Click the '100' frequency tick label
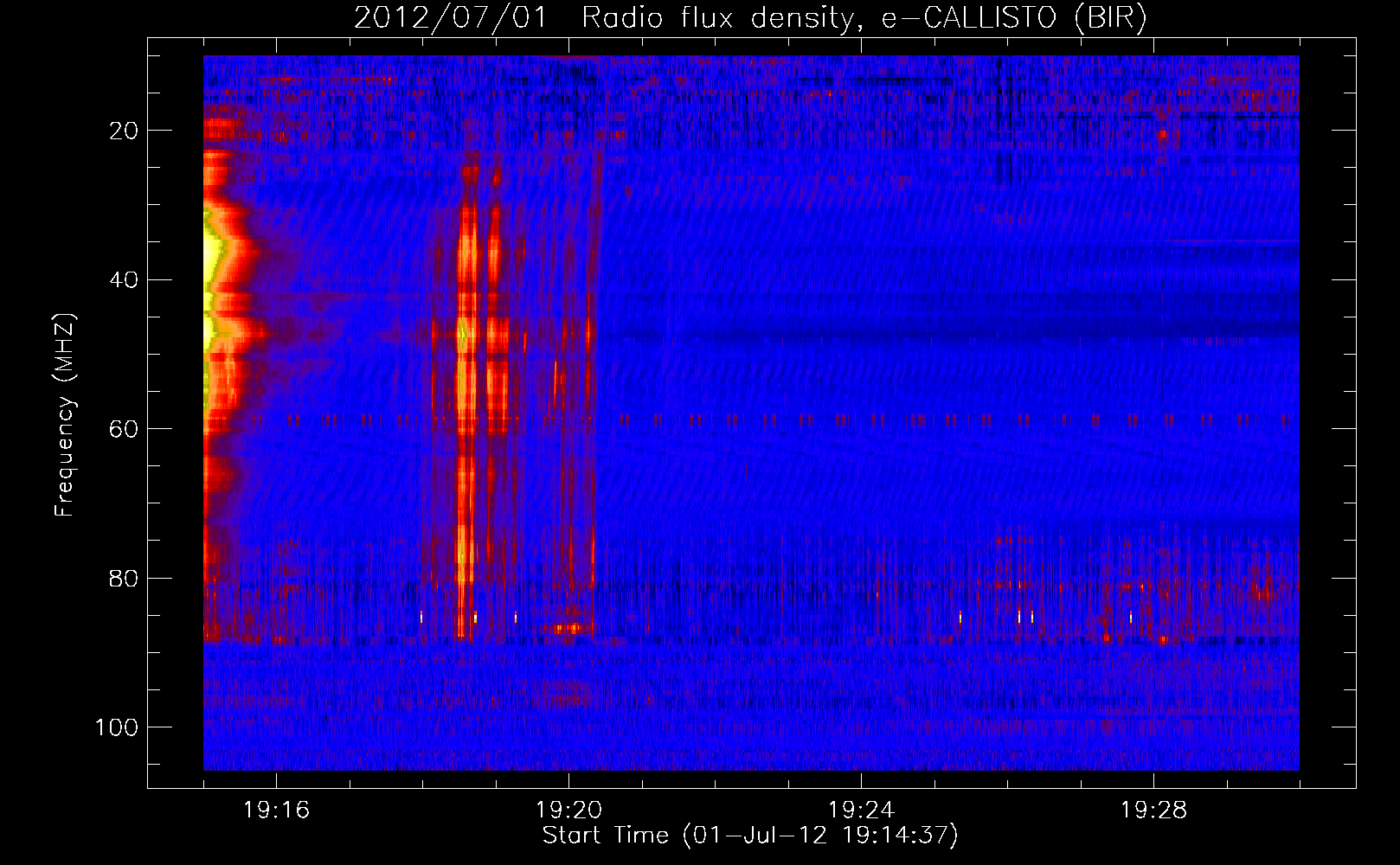The height and width of the screenshot is (865, 1400). (x=117, y=727)
